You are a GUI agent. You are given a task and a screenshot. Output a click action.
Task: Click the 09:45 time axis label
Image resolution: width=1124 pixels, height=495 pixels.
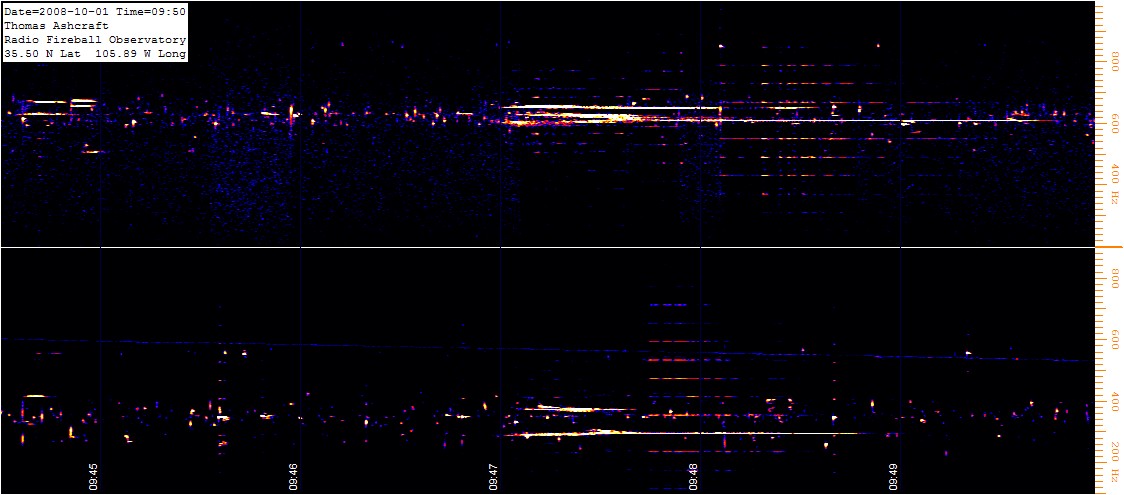93,475
